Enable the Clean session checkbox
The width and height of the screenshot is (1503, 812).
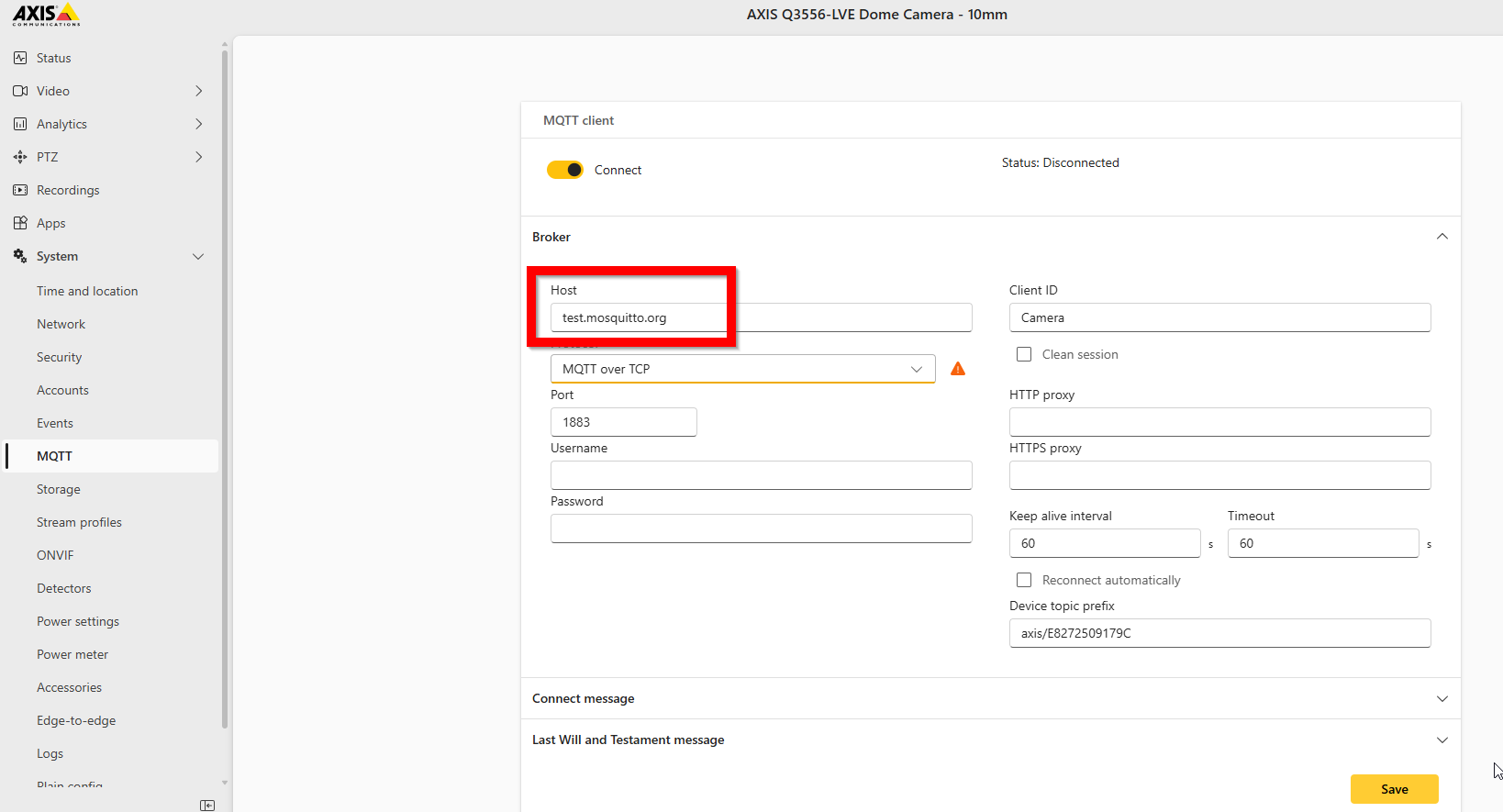coord(1024,354)
